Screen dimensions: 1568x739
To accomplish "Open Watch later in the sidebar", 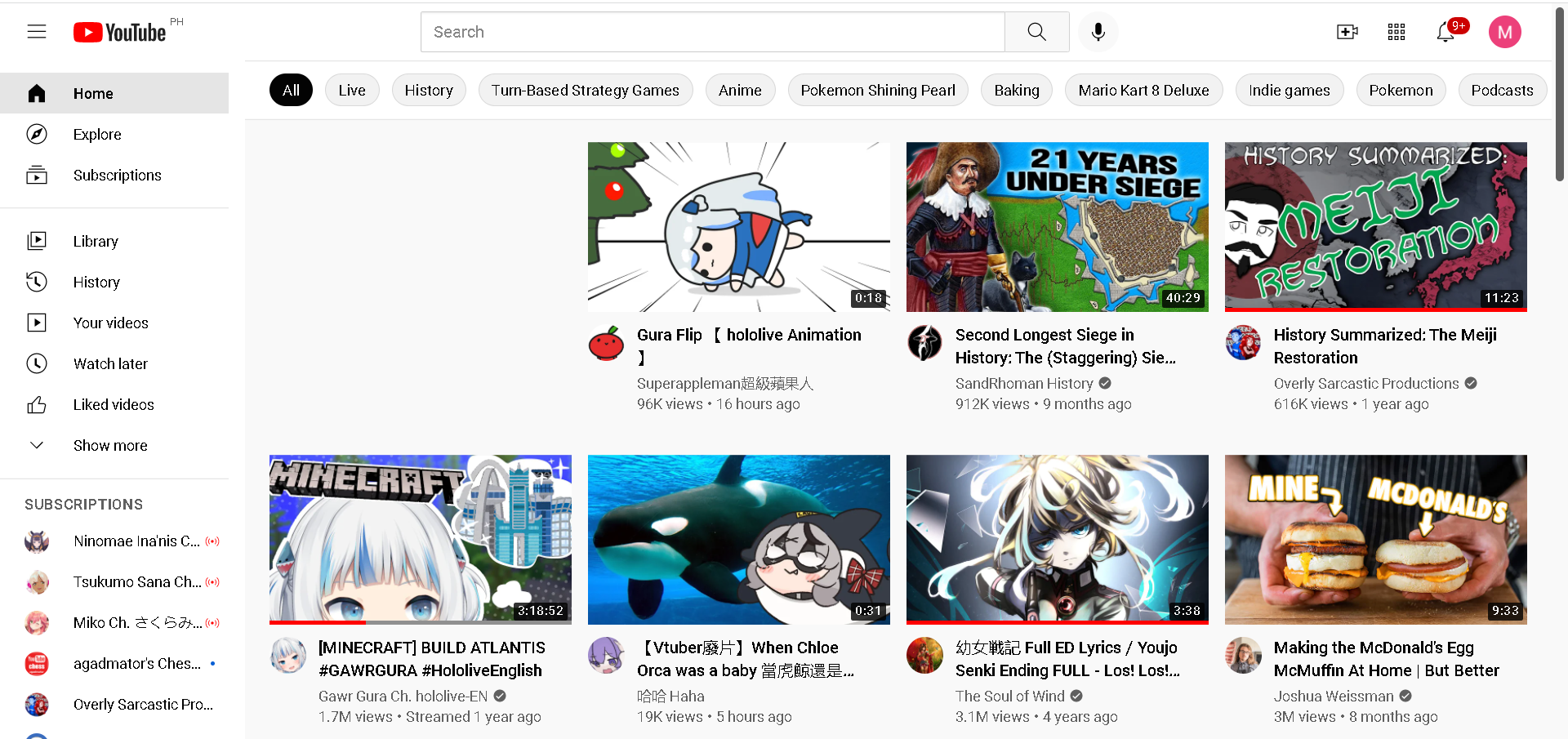I will coord(114,363).
